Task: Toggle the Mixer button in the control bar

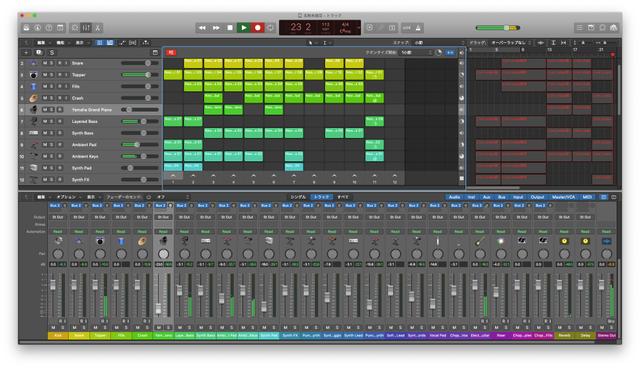Action: click(86, 28)
